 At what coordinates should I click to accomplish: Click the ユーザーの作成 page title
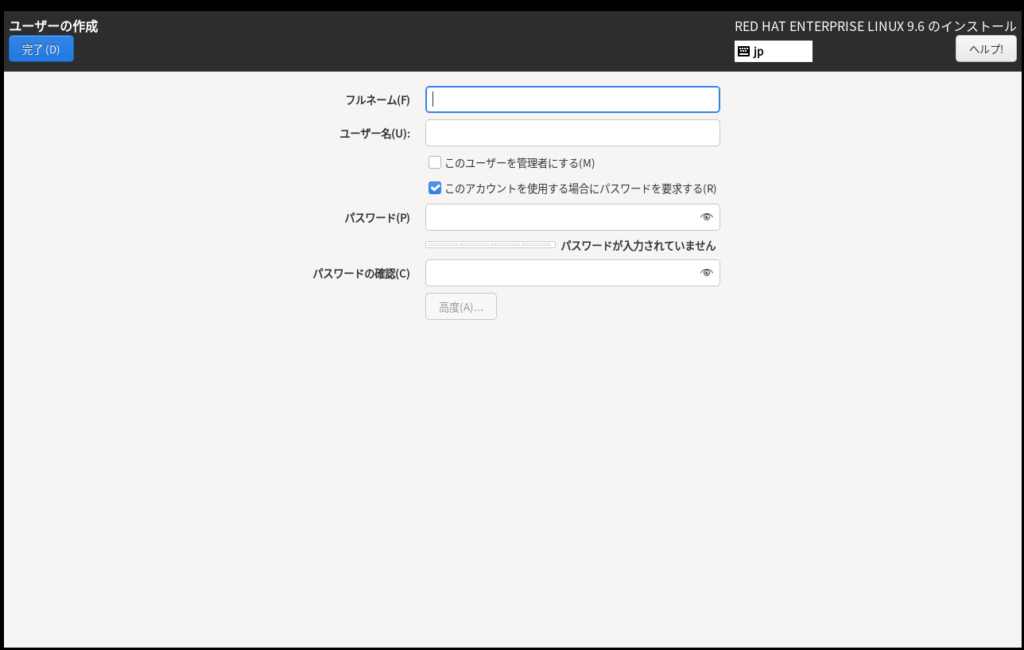pyautogui.click(x=54, y=26)
